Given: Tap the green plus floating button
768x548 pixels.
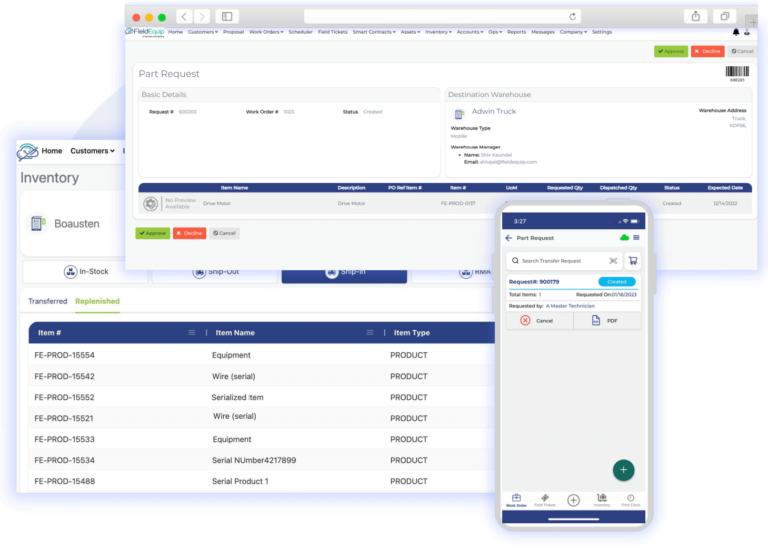Looking at the screenshot, I should click(x=624, y=470).
